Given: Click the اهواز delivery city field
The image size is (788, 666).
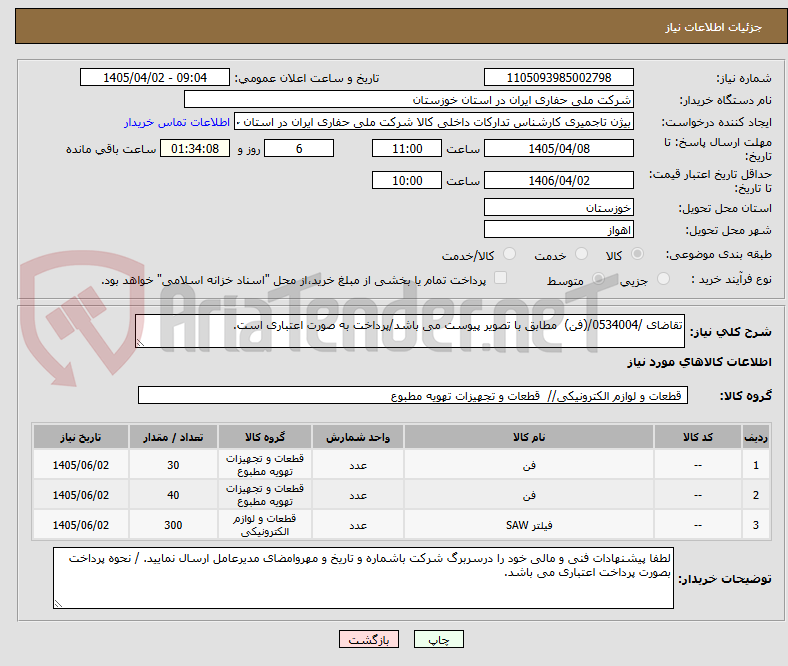Looking at the screenshot, I should tap(559, 230).
